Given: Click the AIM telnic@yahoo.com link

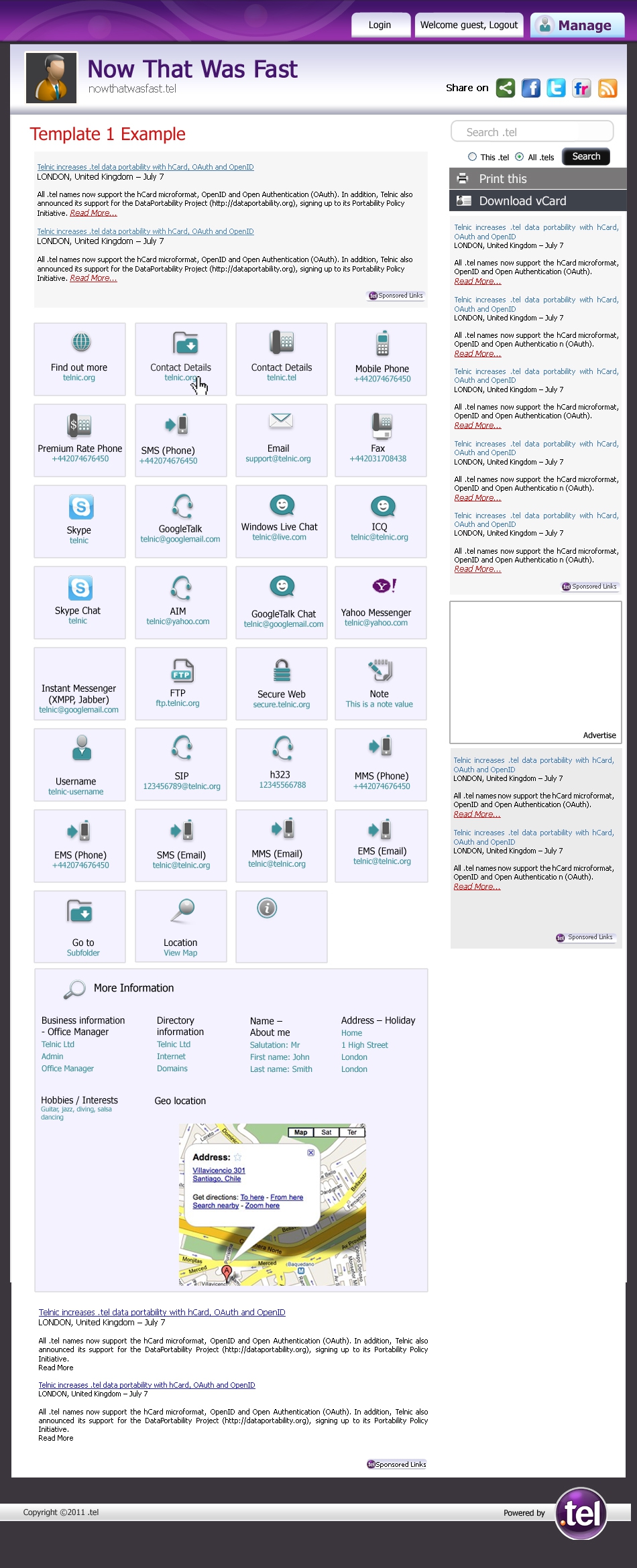Looking at the screenshot, I should tap(178, 621).
